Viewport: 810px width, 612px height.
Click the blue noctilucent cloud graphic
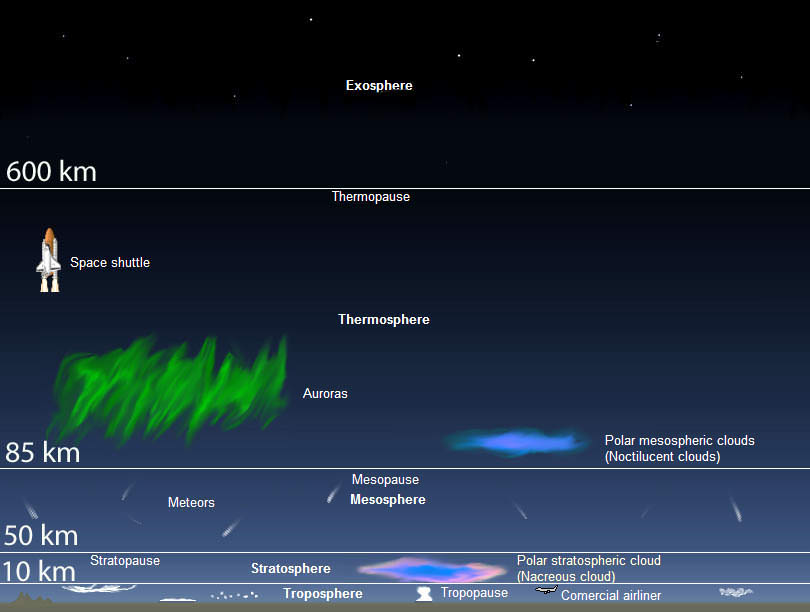tap(516, 441)
